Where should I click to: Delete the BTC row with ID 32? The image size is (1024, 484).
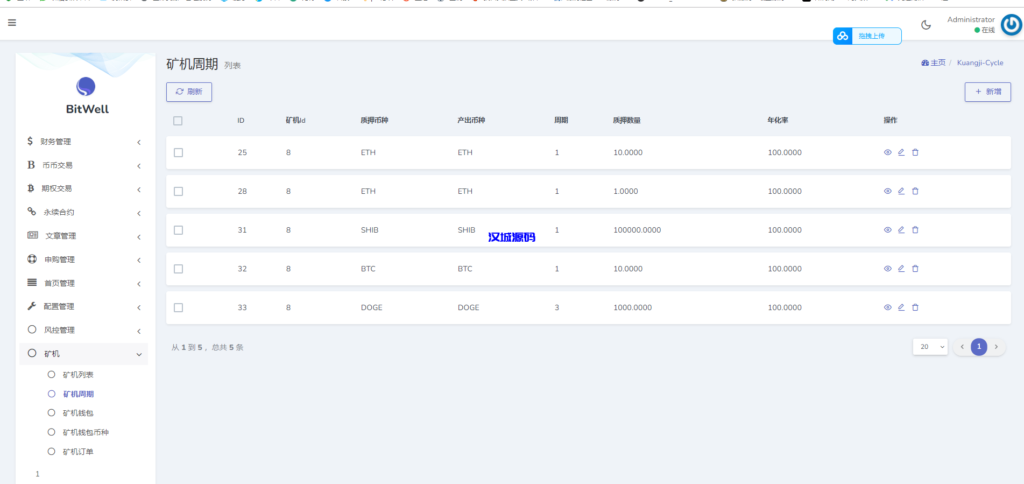(x=915, y=268)
